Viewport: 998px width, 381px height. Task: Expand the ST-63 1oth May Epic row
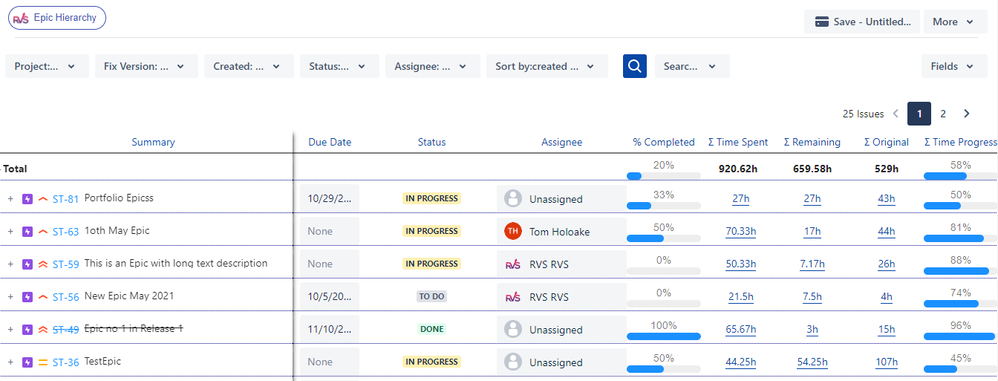tap(10, 232)
